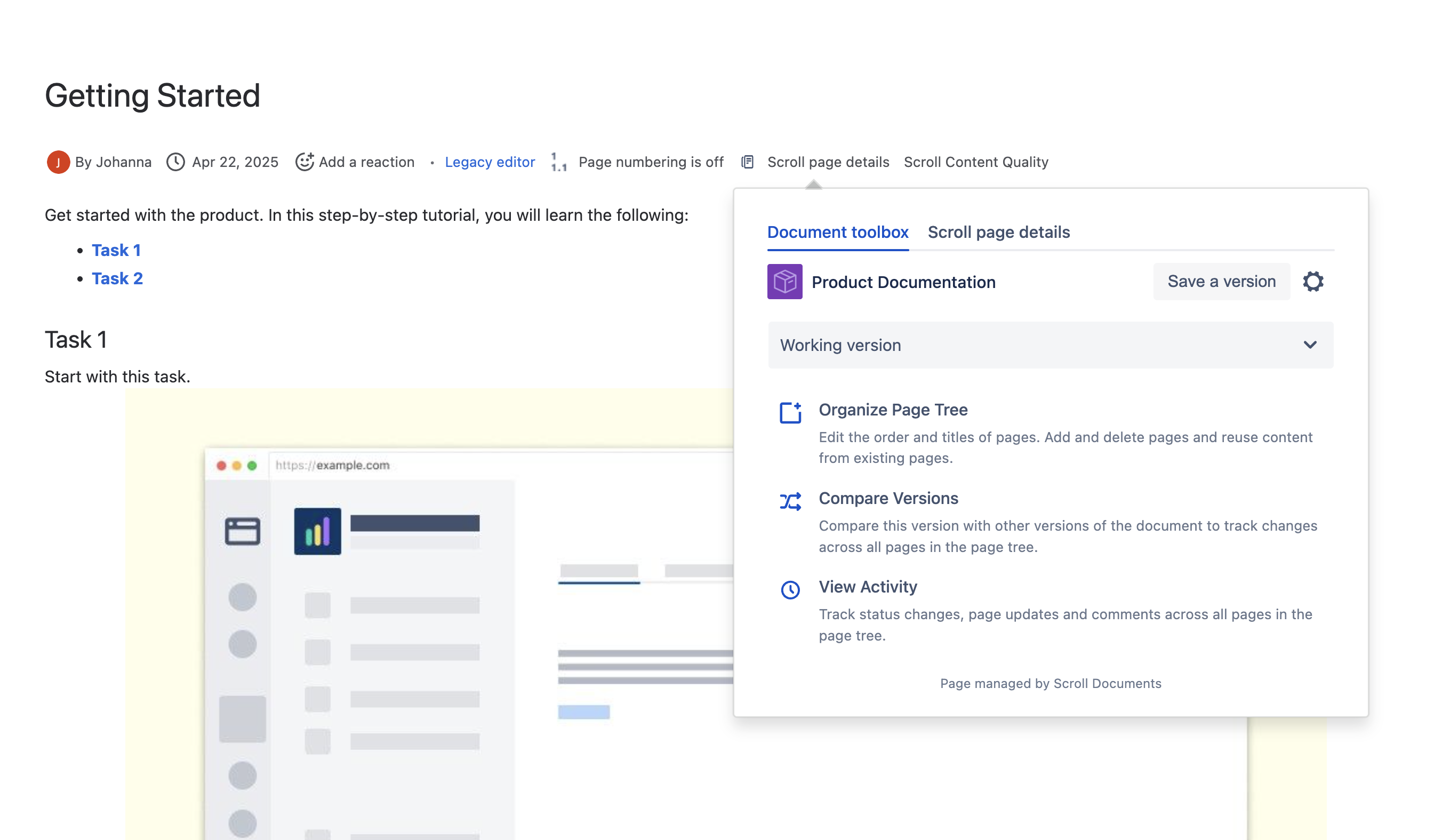Select the Compare Versions shuffle icon
The image size is (1442, 840).
[x=790, y=501]
